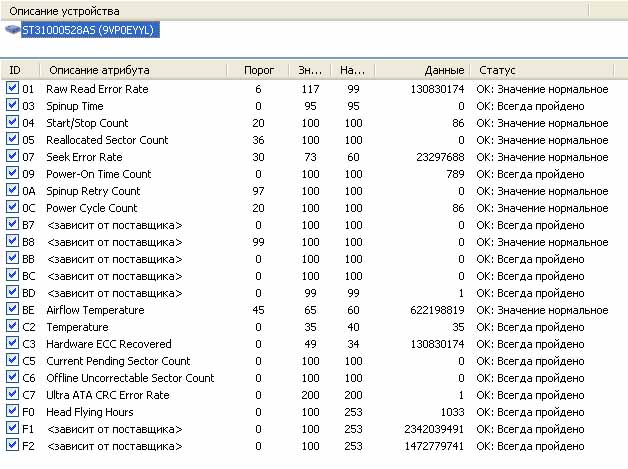Toggle checkbox for Reallocated Sector Count
The image size is (628, 469).
[x=12, y=140]
